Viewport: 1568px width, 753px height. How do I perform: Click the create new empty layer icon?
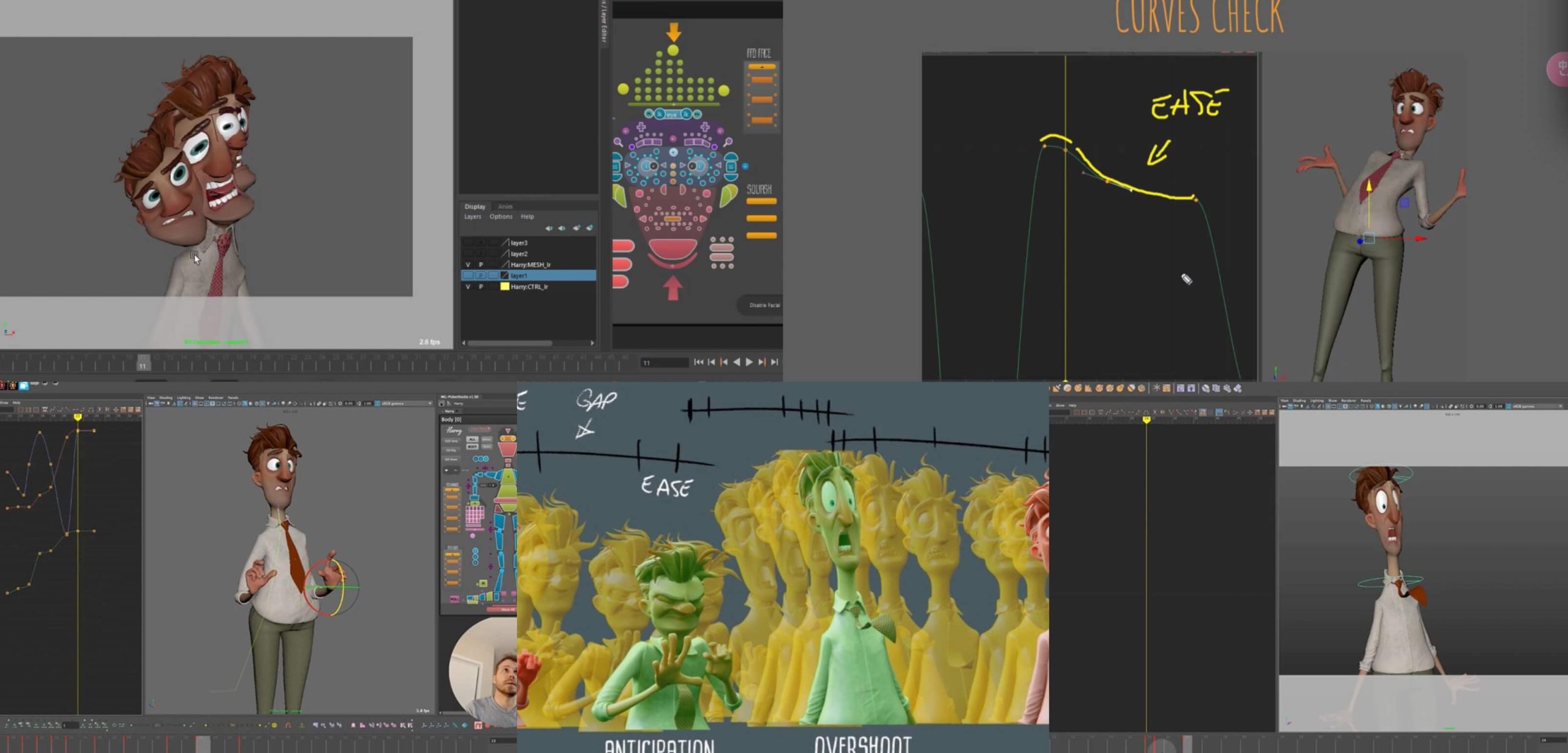click(x=576, y=228)
